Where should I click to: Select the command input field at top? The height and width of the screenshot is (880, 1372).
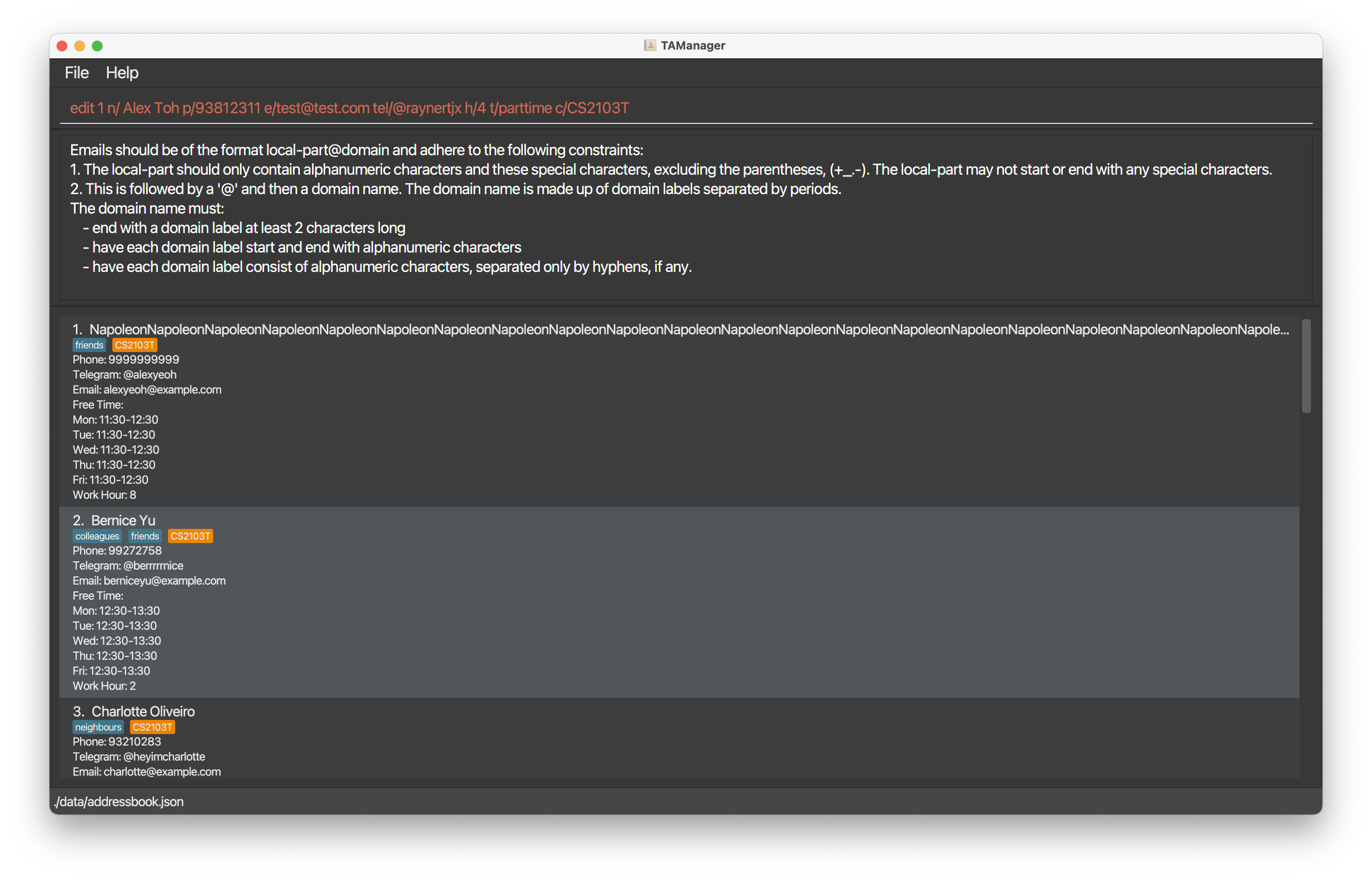tap(687, 108)
